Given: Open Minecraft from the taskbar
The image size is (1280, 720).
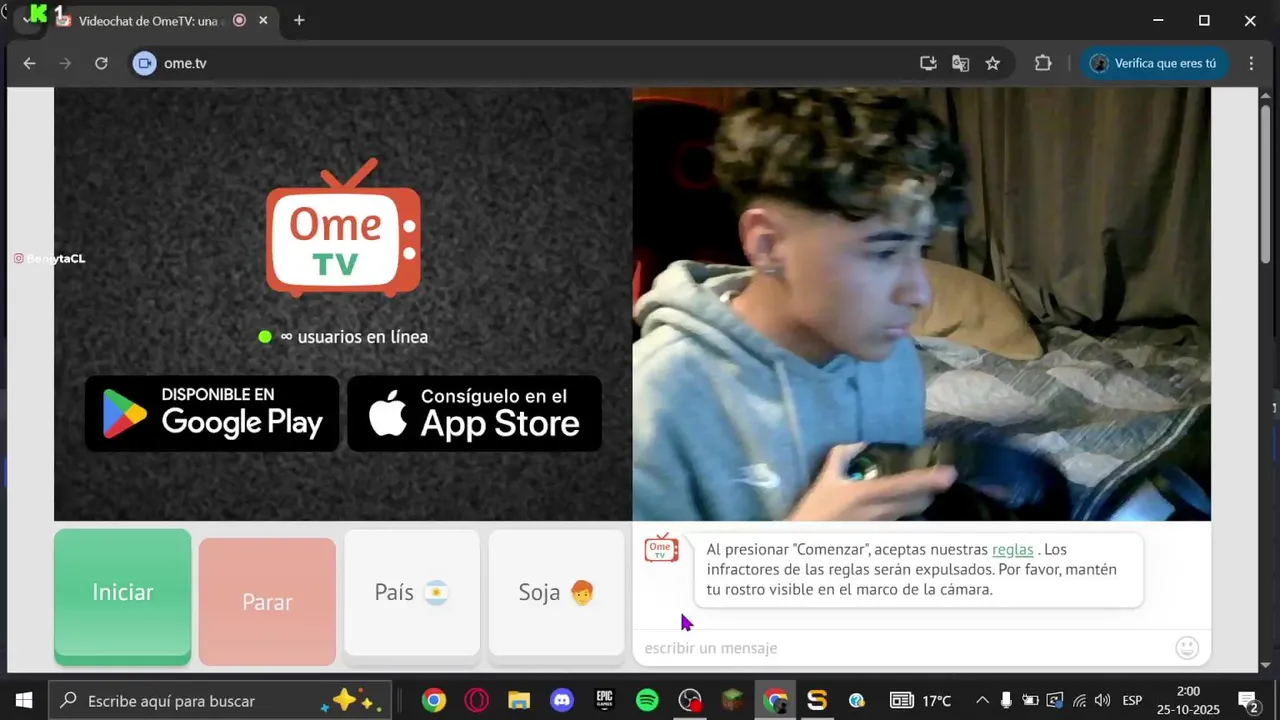Looking at the screenshot, I should [733, 701].
